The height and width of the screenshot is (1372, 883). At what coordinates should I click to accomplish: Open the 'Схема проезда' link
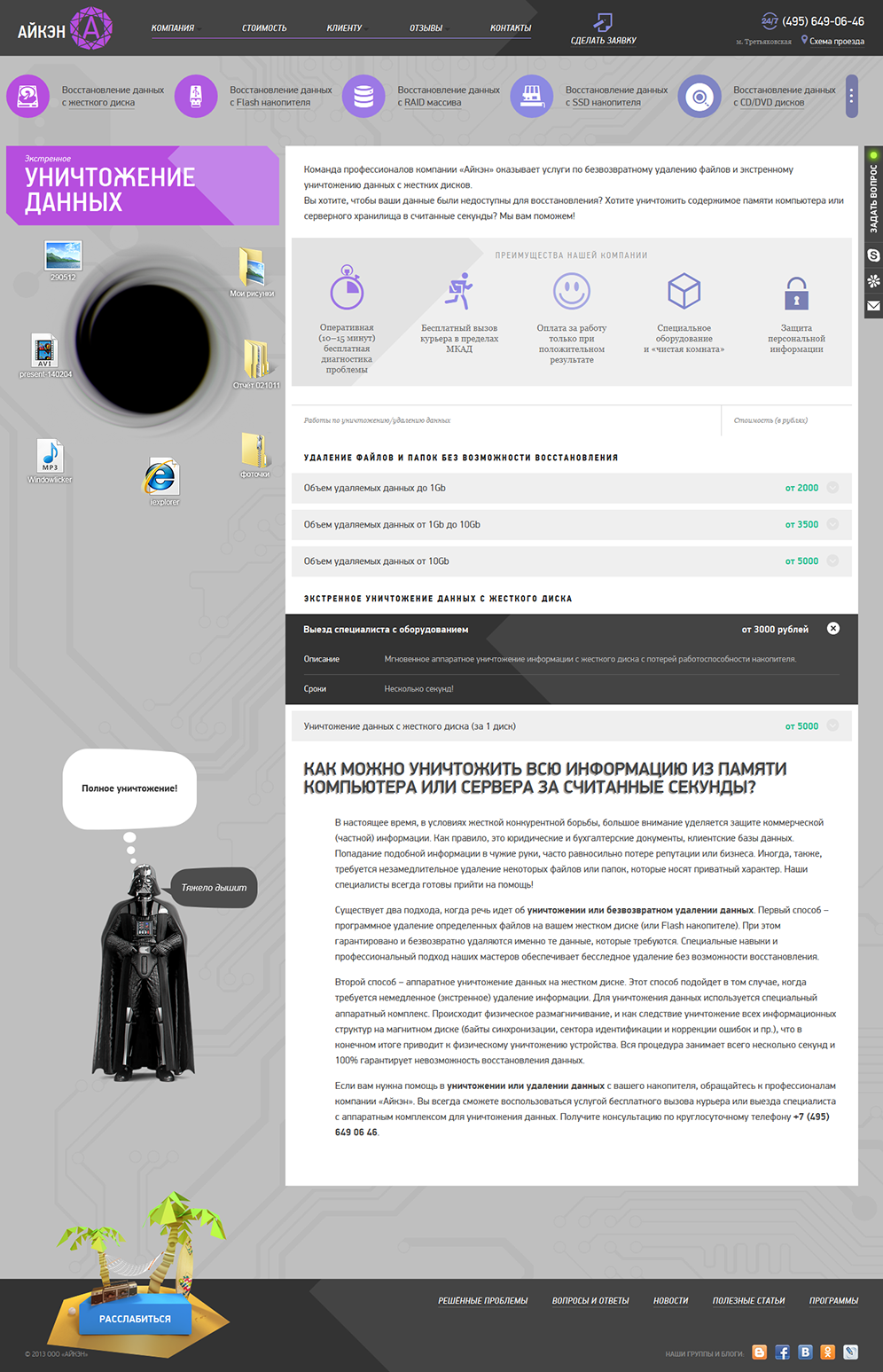[836, 41]
